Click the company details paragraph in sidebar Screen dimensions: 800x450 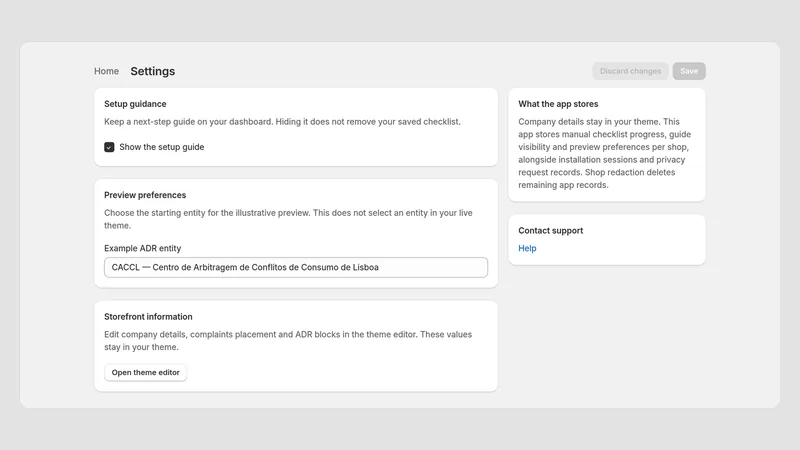pos(605,153)
